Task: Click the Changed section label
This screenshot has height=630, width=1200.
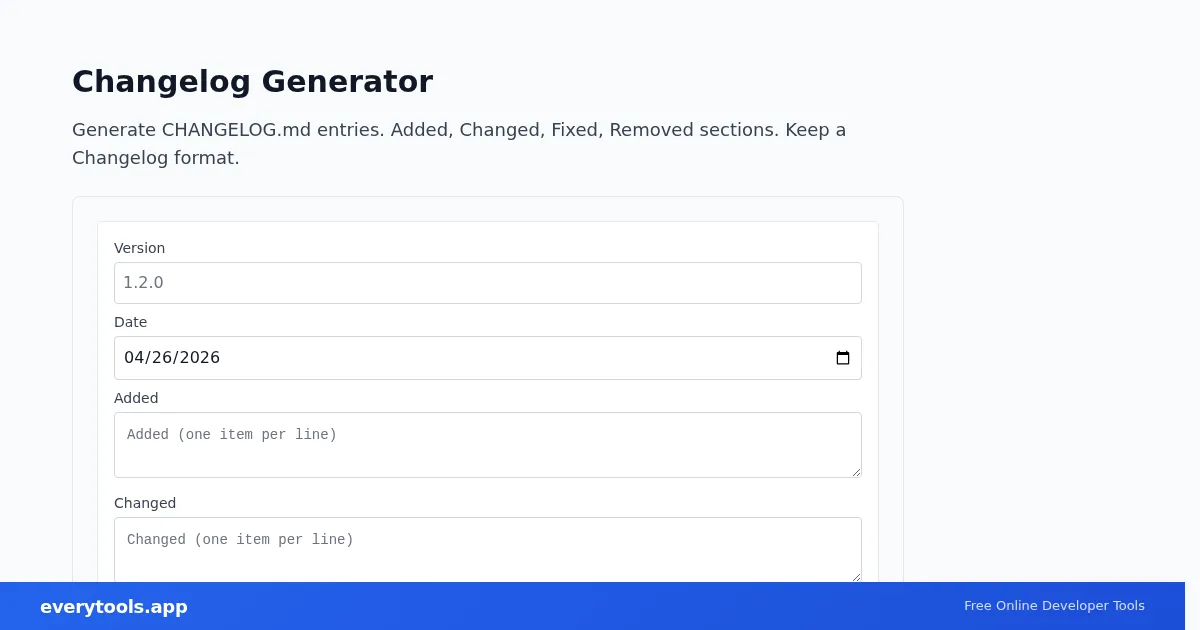Action: pyautogui.click(x=145, y=503)
